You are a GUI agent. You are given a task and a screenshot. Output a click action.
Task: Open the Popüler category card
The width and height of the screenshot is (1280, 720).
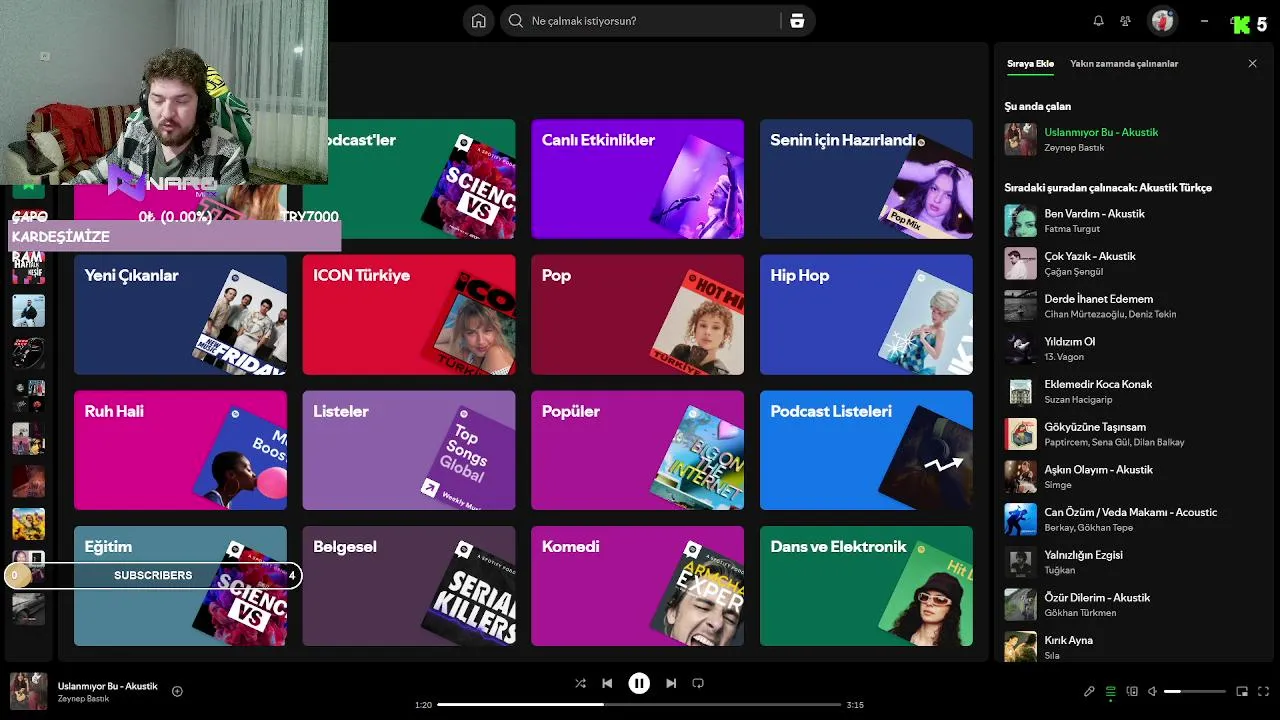(x=637, y=450)
